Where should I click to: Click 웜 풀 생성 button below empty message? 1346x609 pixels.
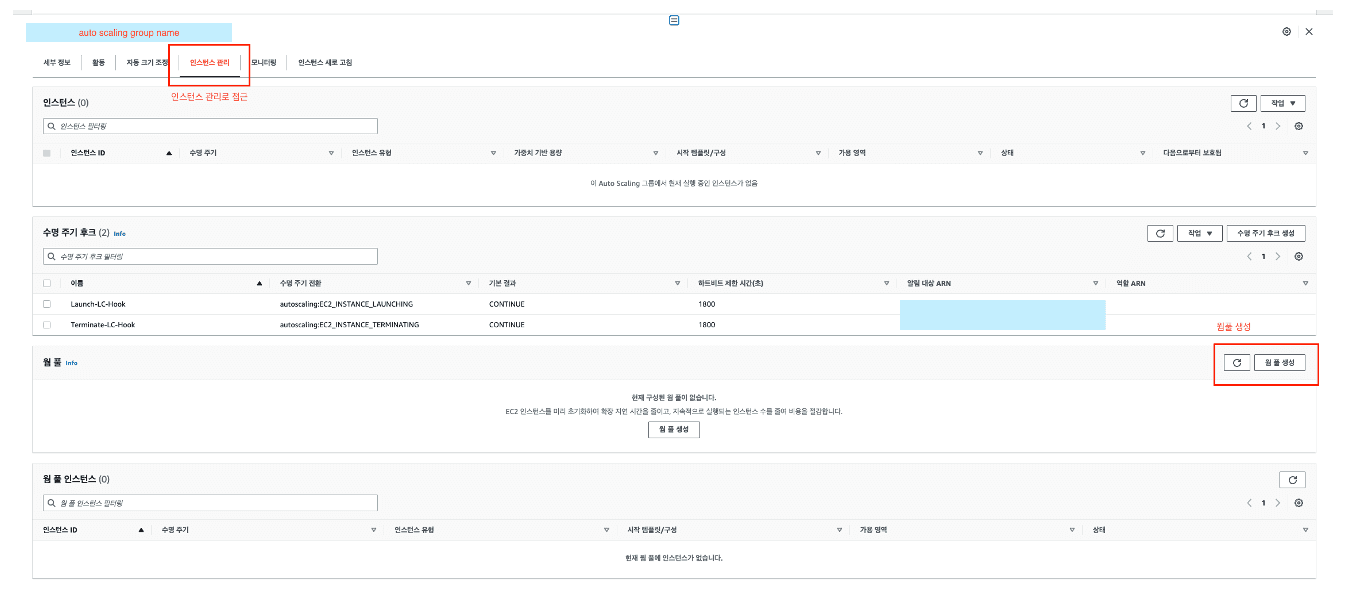(x=673, y=429)
